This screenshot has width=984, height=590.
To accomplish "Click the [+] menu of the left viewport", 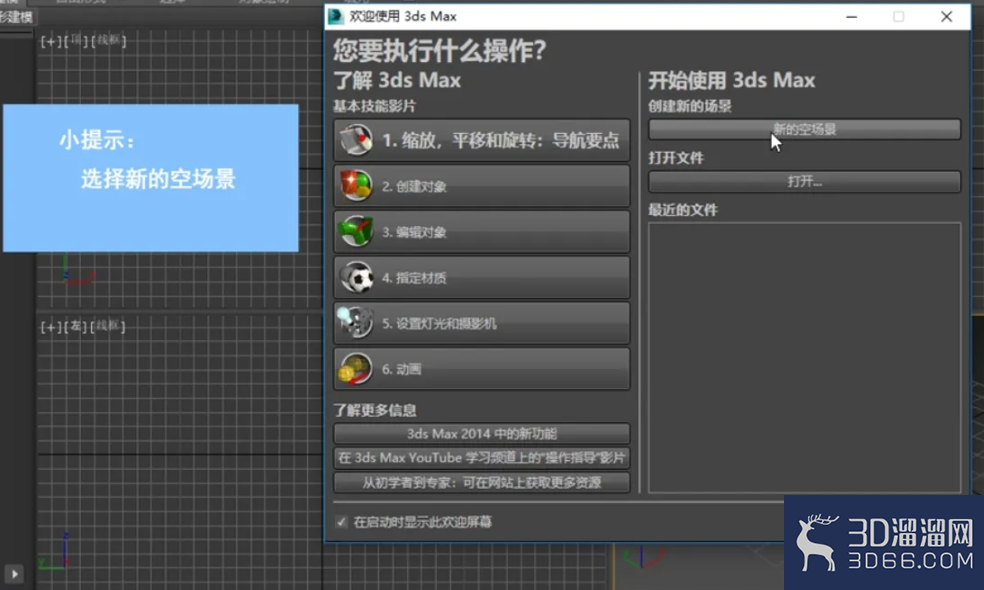I will 50,327.
